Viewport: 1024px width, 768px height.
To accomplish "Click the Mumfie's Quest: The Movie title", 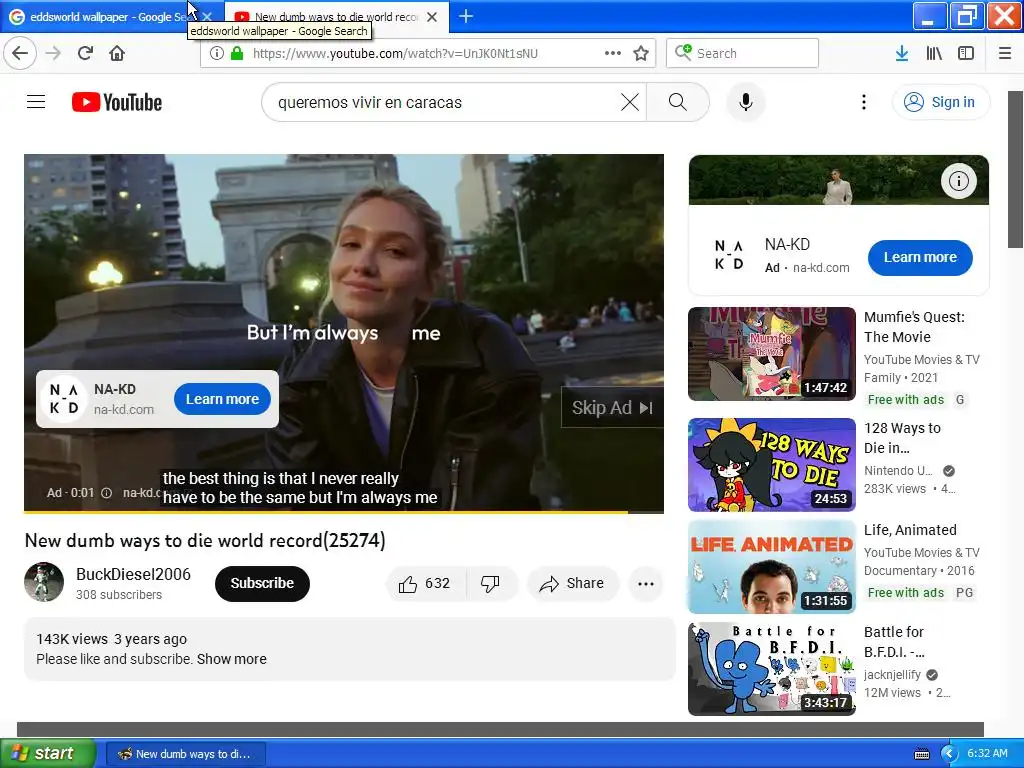I will click(914, 327).
